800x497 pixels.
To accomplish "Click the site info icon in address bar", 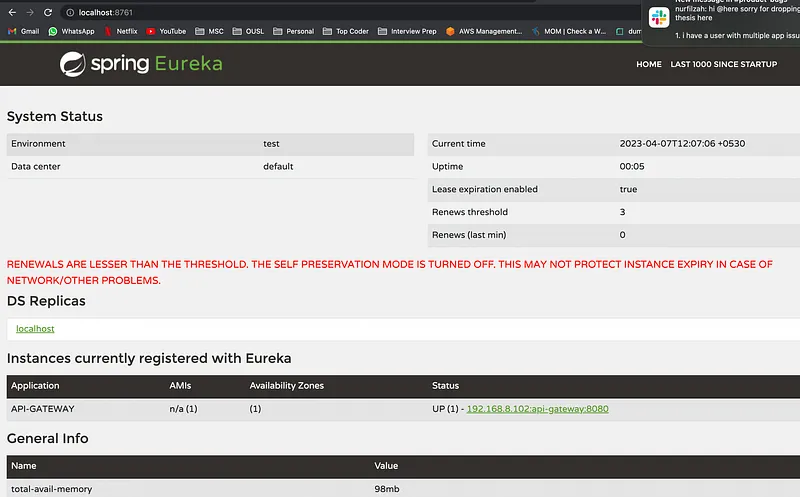I will click(70, 12).
